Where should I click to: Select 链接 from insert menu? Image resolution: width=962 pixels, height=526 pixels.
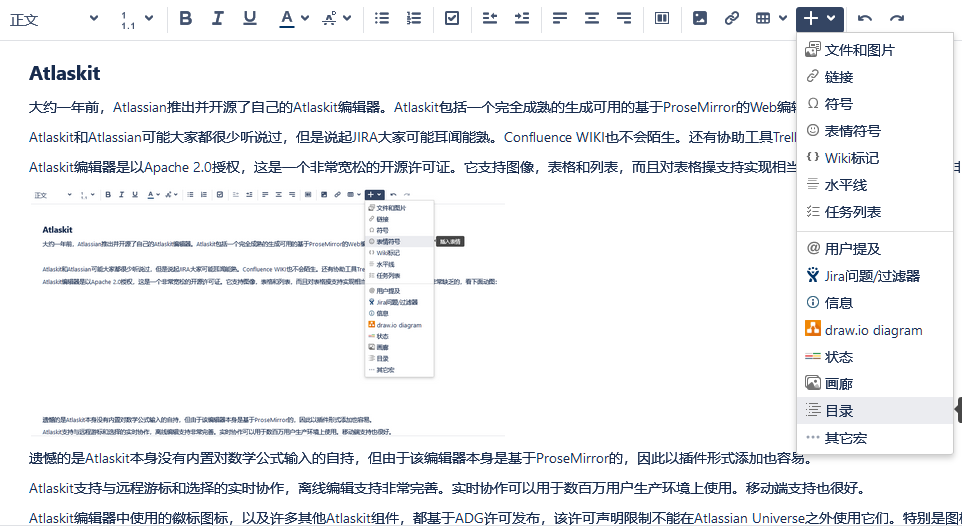tap(874, 77)
